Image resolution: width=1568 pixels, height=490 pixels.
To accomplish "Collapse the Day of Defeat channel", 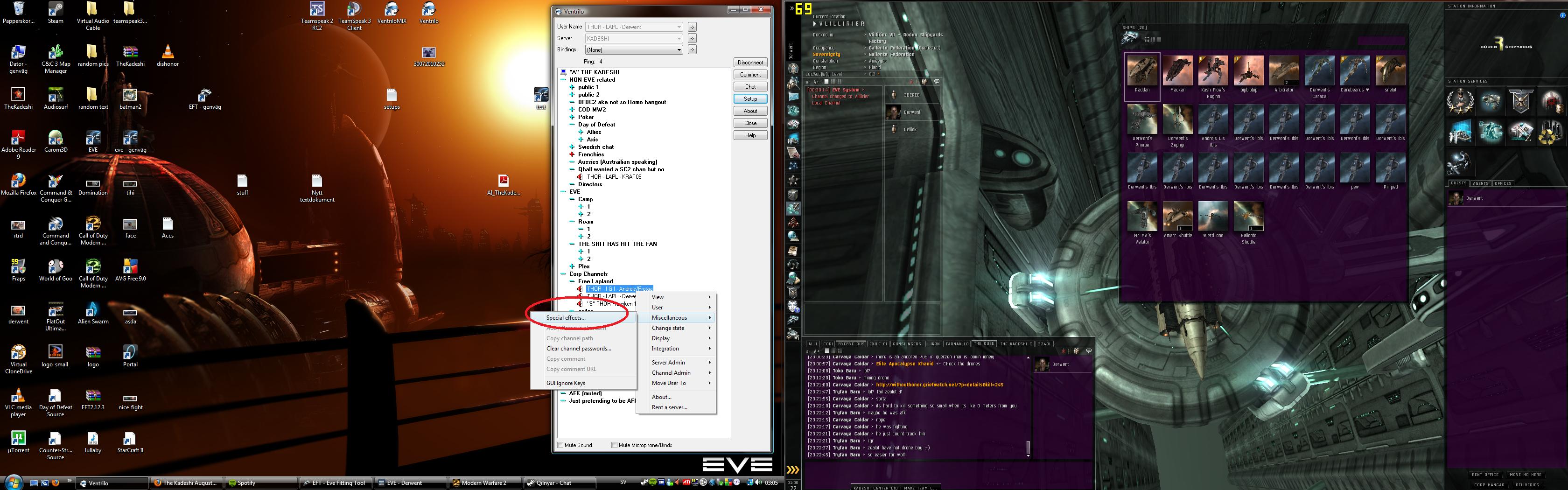I will pos(572,124).
